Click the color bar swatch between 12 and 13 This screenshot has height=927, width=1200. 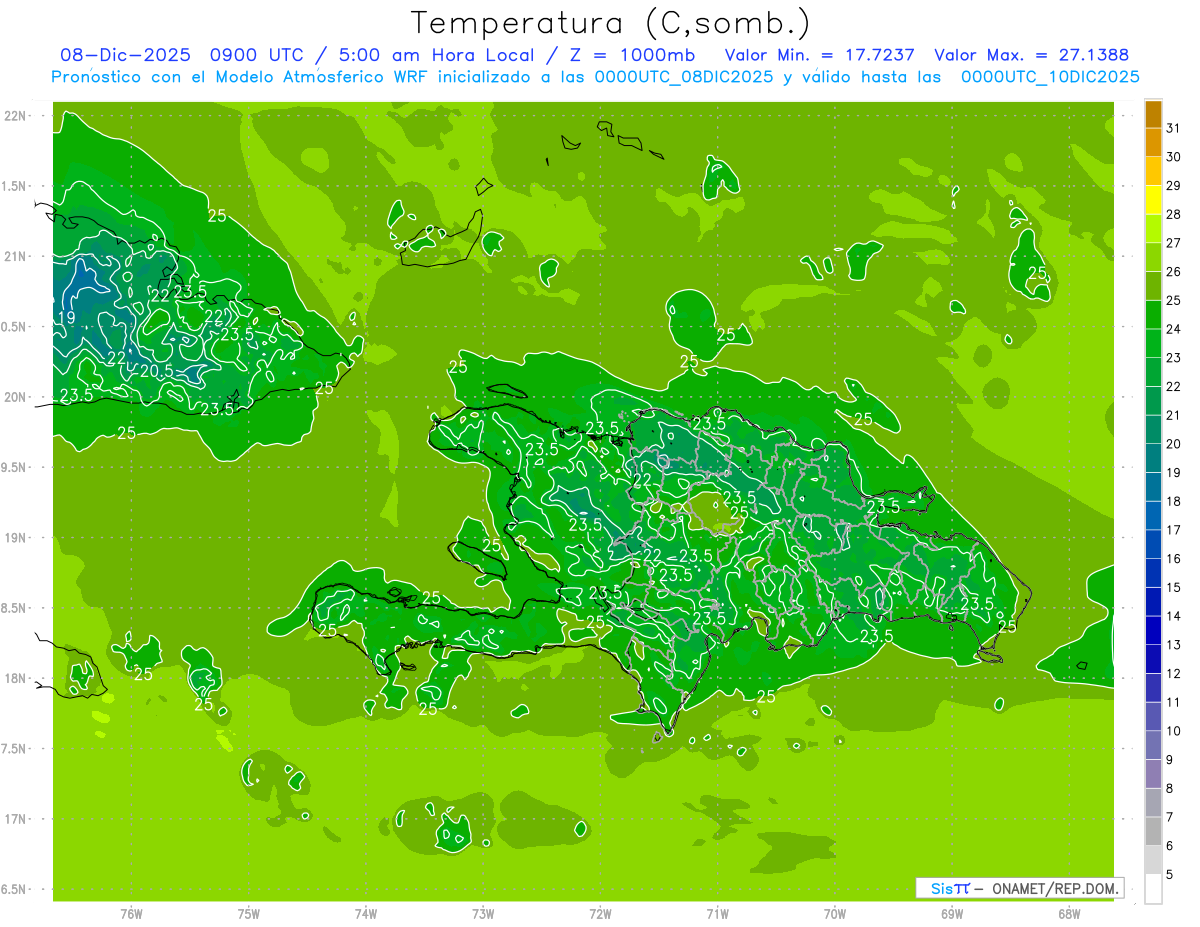coord(1153,659)
